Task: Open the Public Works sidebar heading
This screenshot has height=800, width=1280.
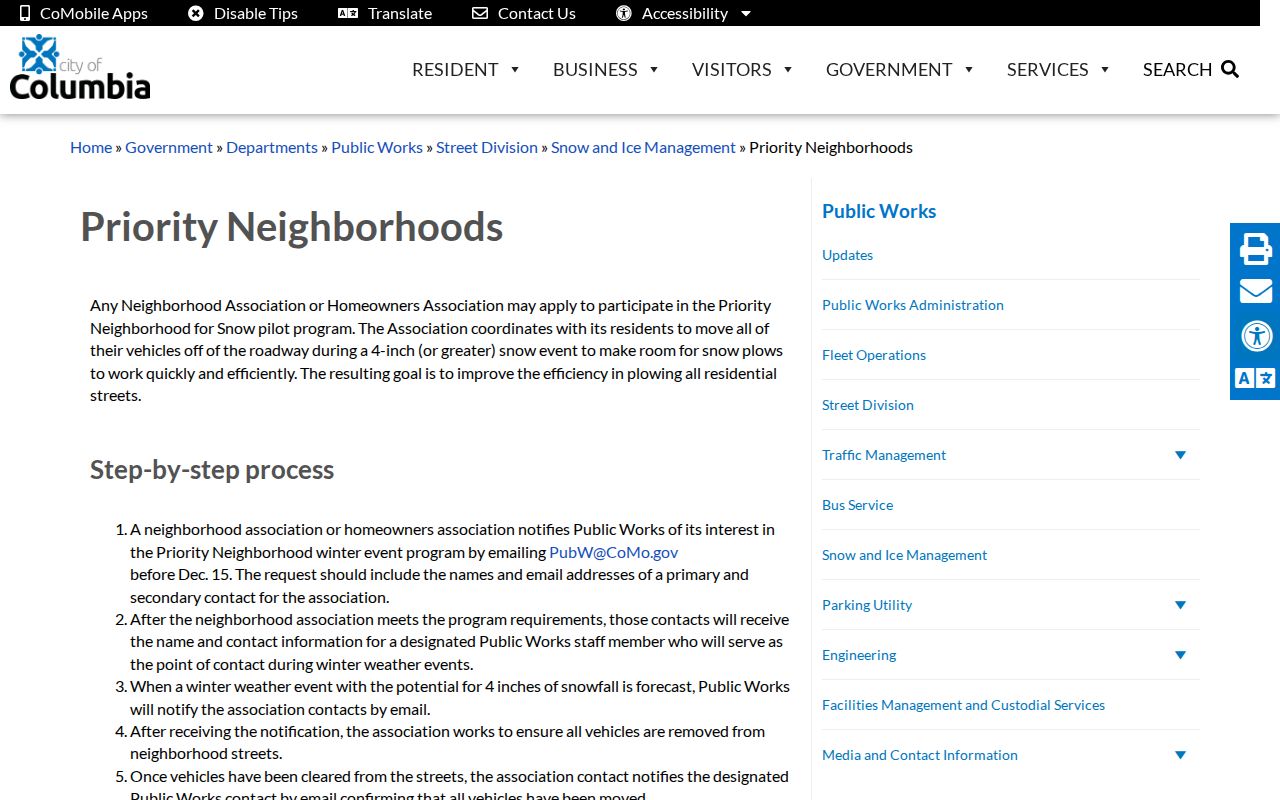Action: click(879, 211)
